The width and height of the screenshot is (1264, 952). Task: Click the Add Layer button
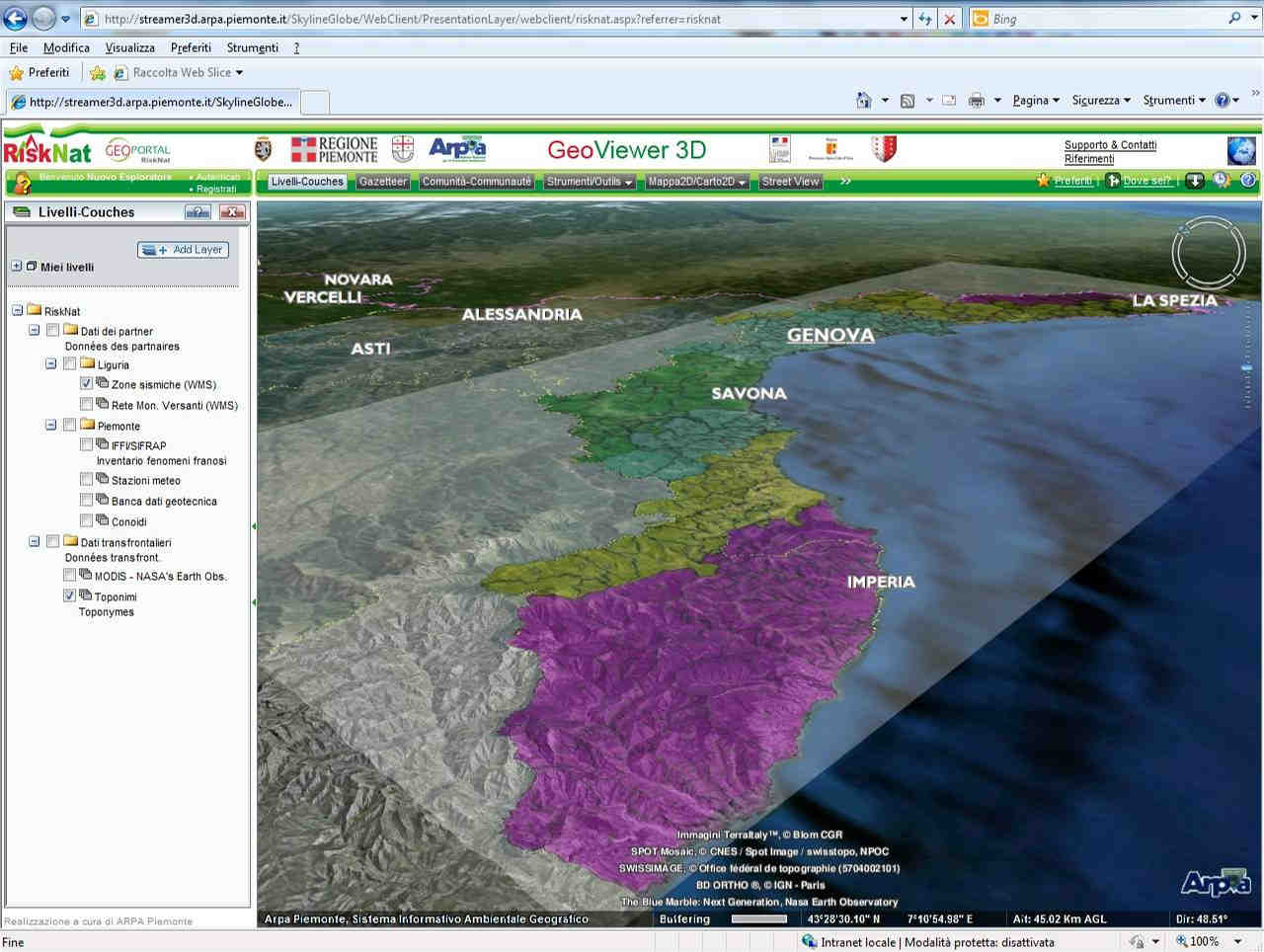click(x=184, y=250)
